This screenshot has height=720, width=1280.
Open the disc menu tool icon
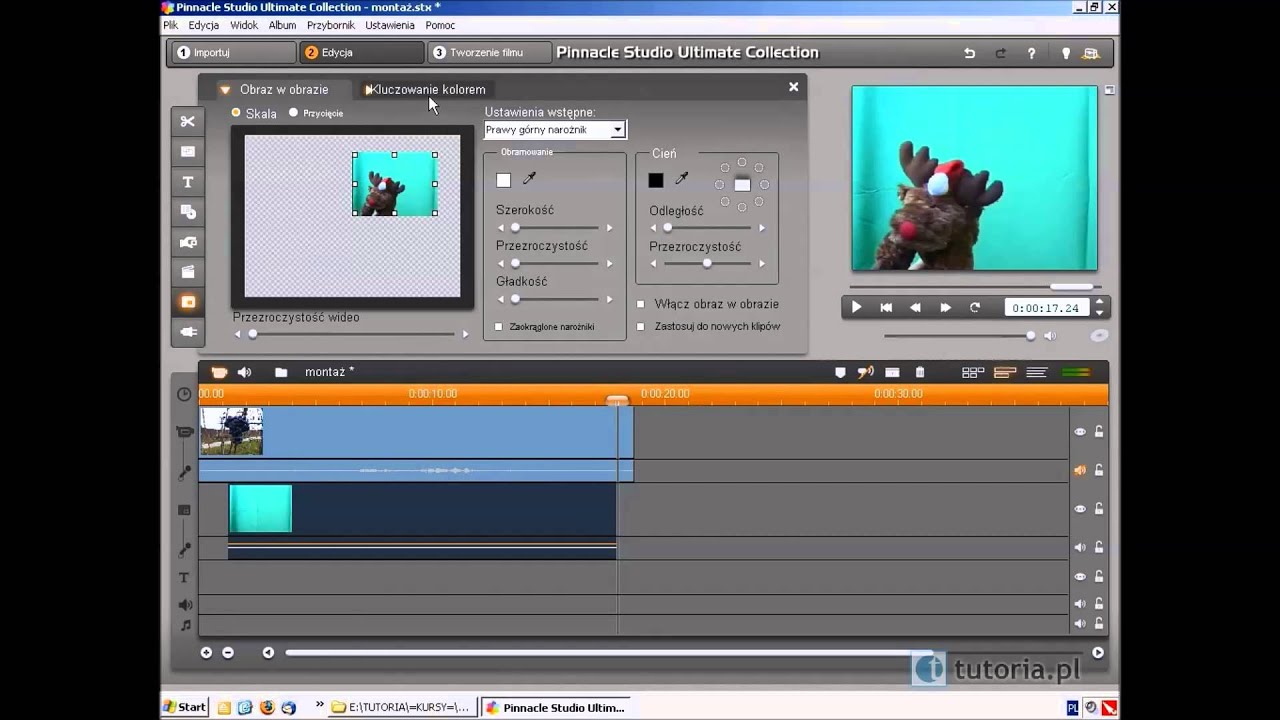(187, 212)
